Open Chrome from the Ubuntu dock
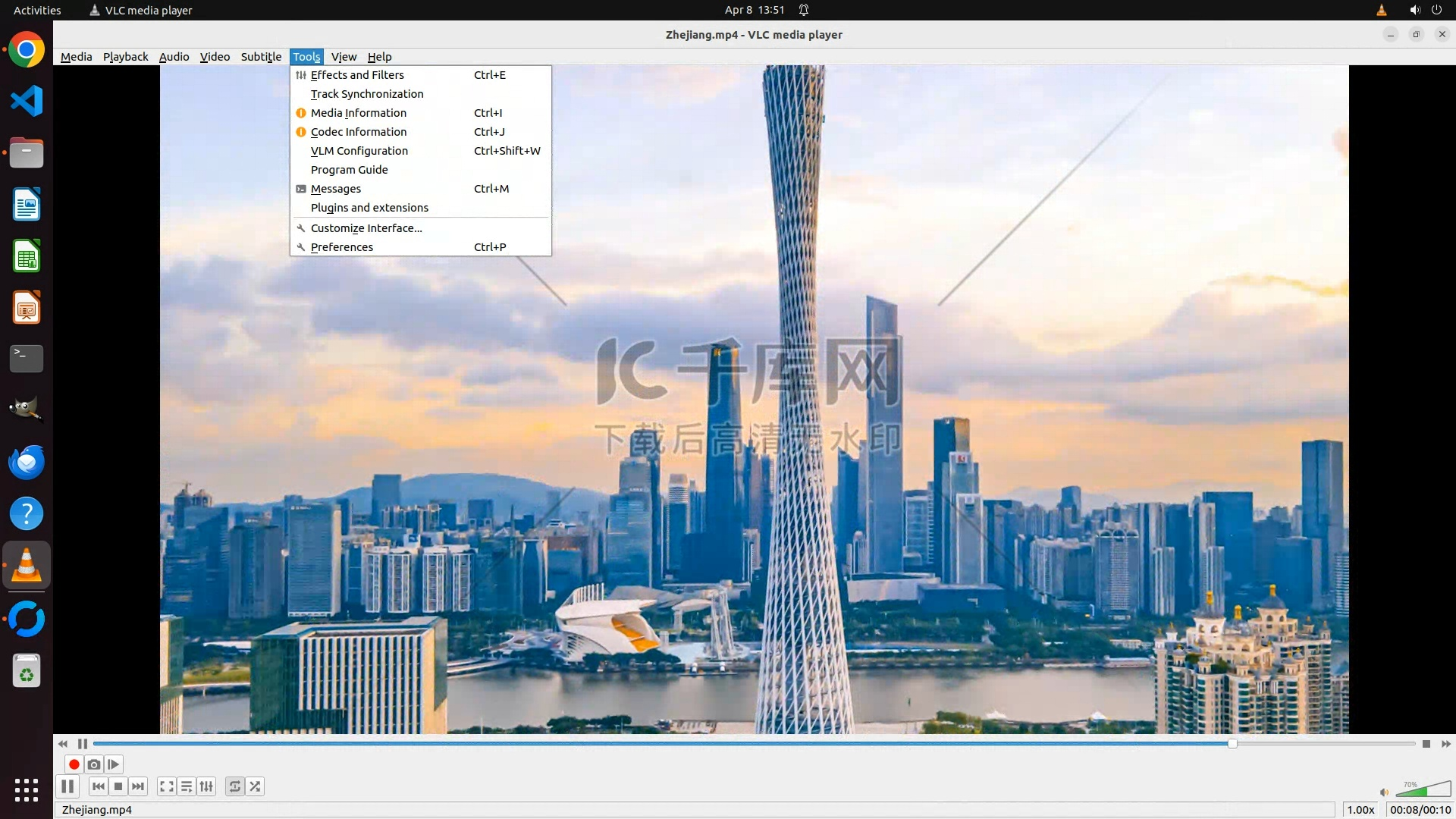 click(27, 50)
